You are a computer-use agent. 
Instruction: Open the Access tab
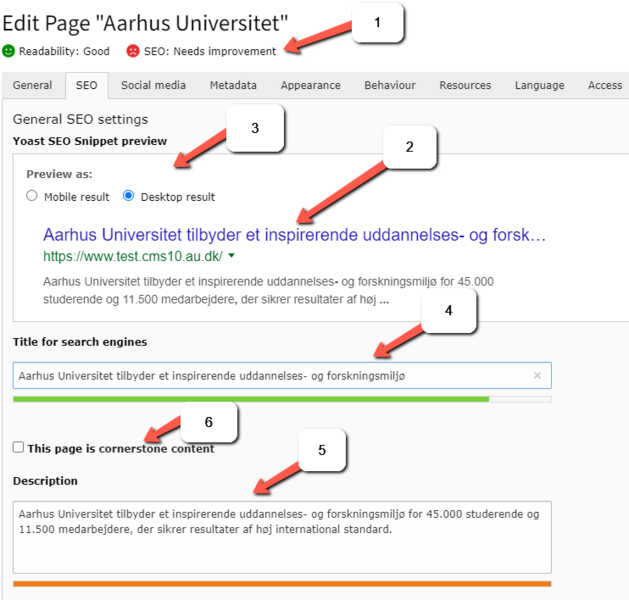605,85
